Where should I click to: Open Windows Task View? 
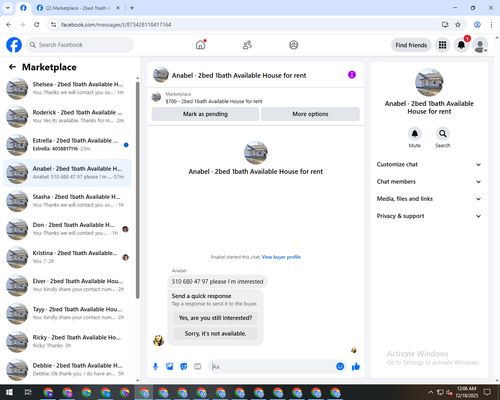[x=28, y=392]
